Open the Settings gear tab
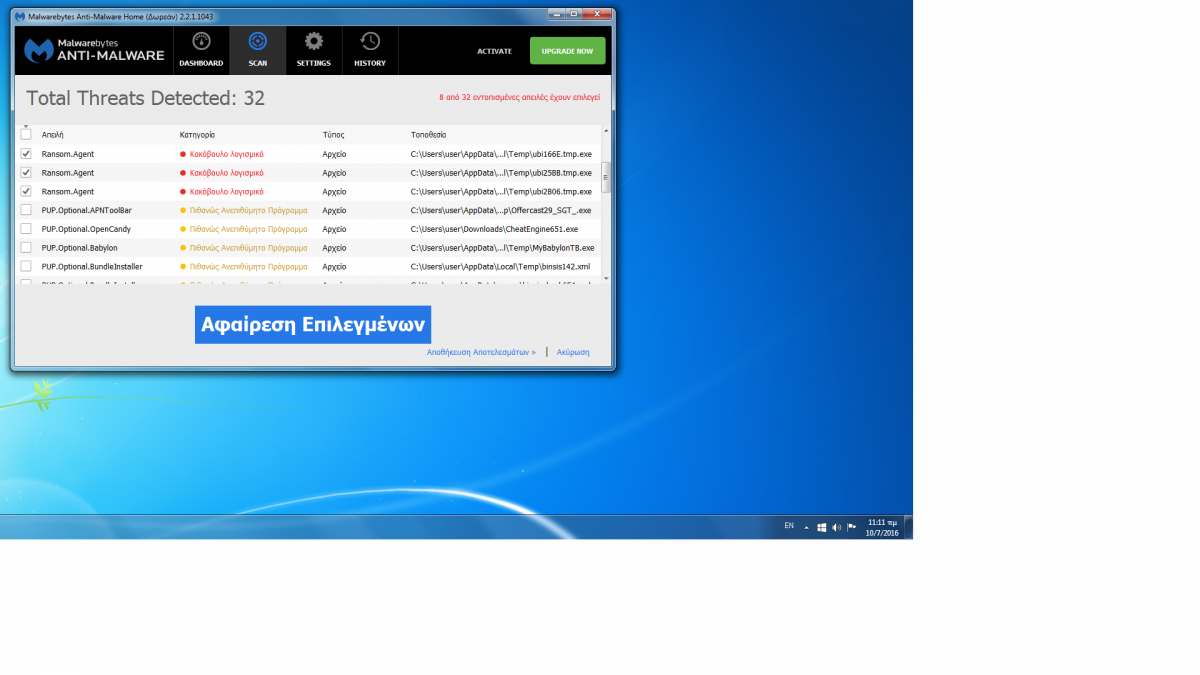 (x=313, y=50)
